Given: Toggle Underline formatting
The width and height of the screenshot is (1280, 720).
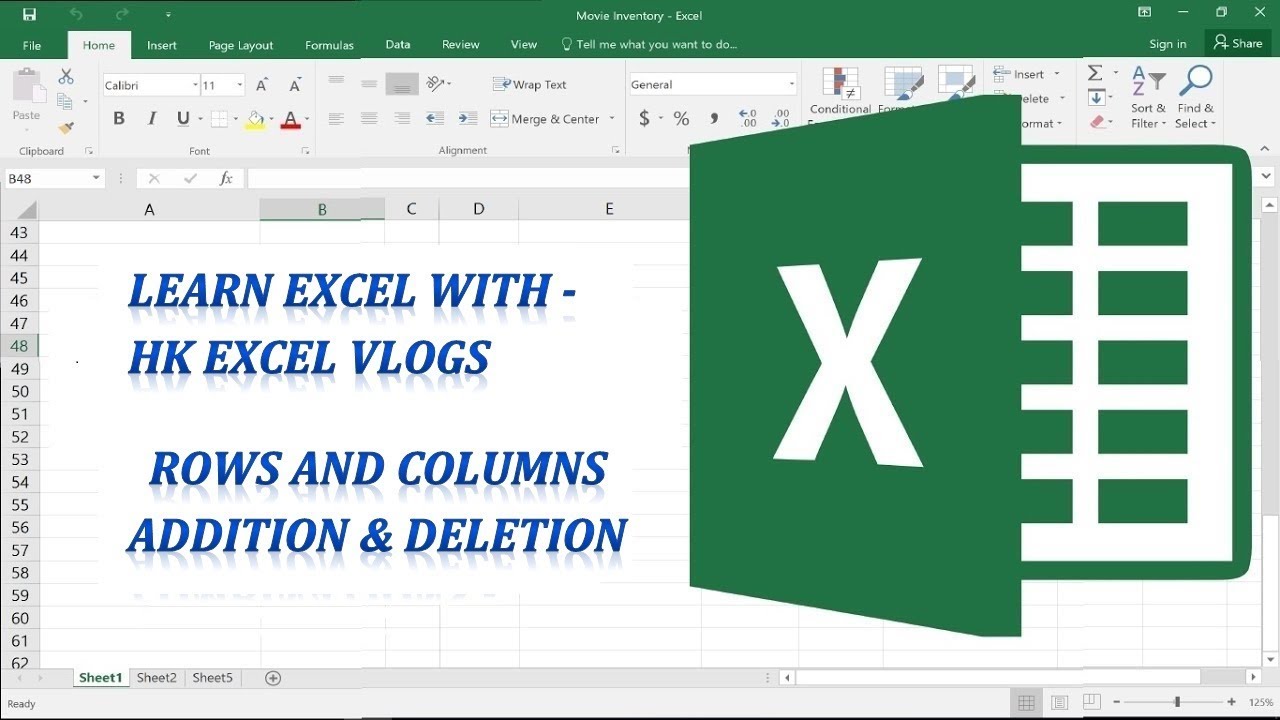Looking at the screenshot, I should click(x=183, y=119).
